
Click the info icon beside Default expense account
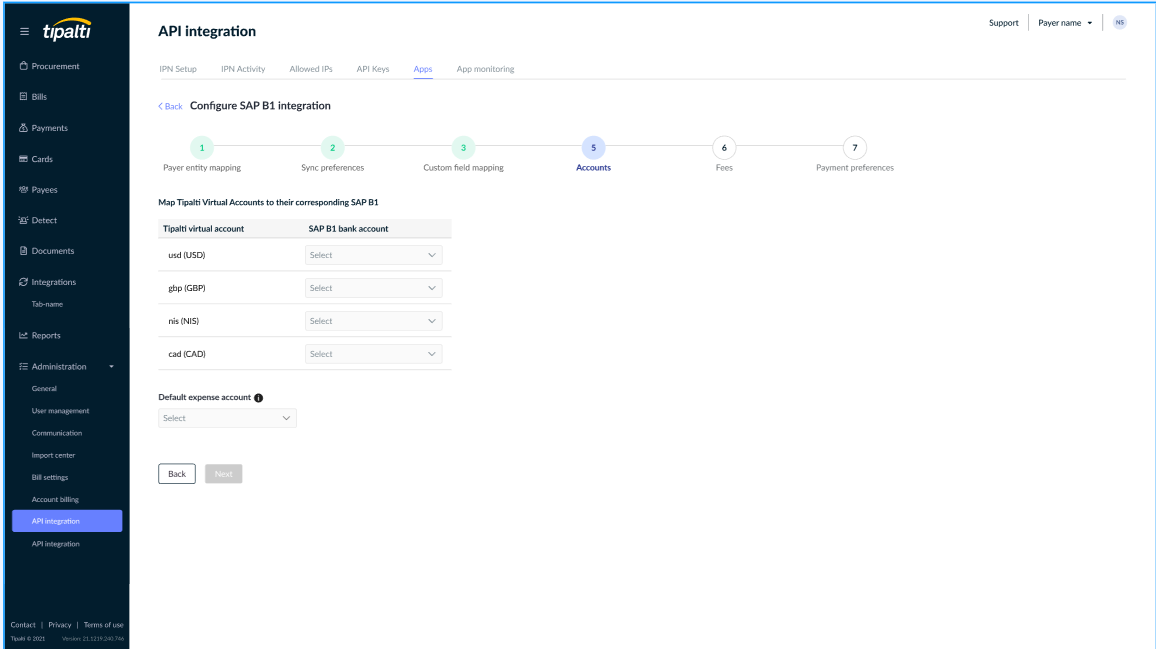coord(259,398)
